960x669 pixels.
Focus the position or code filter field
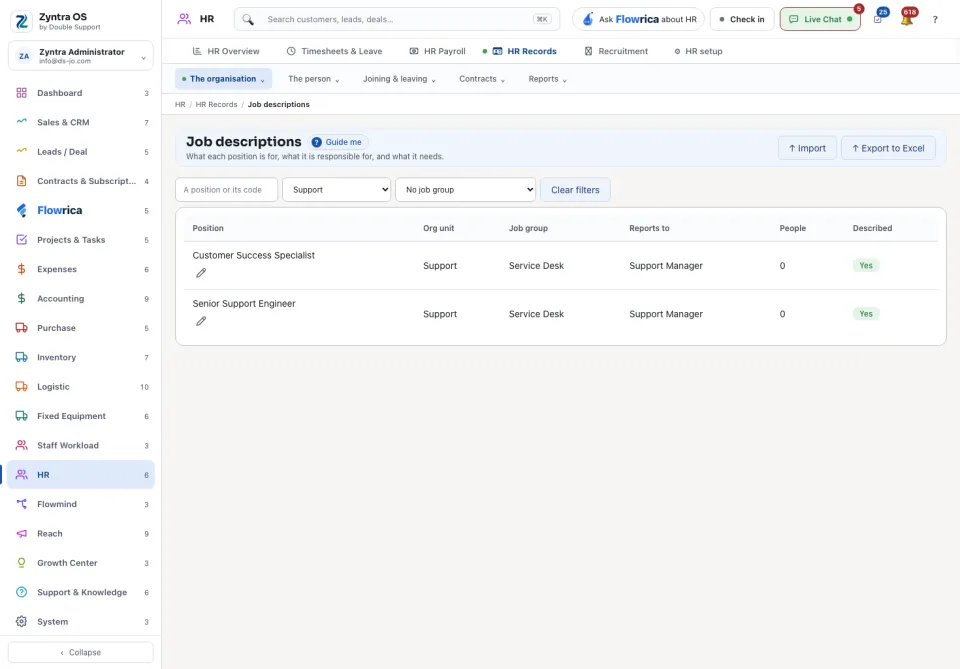[x=227, y=190]
